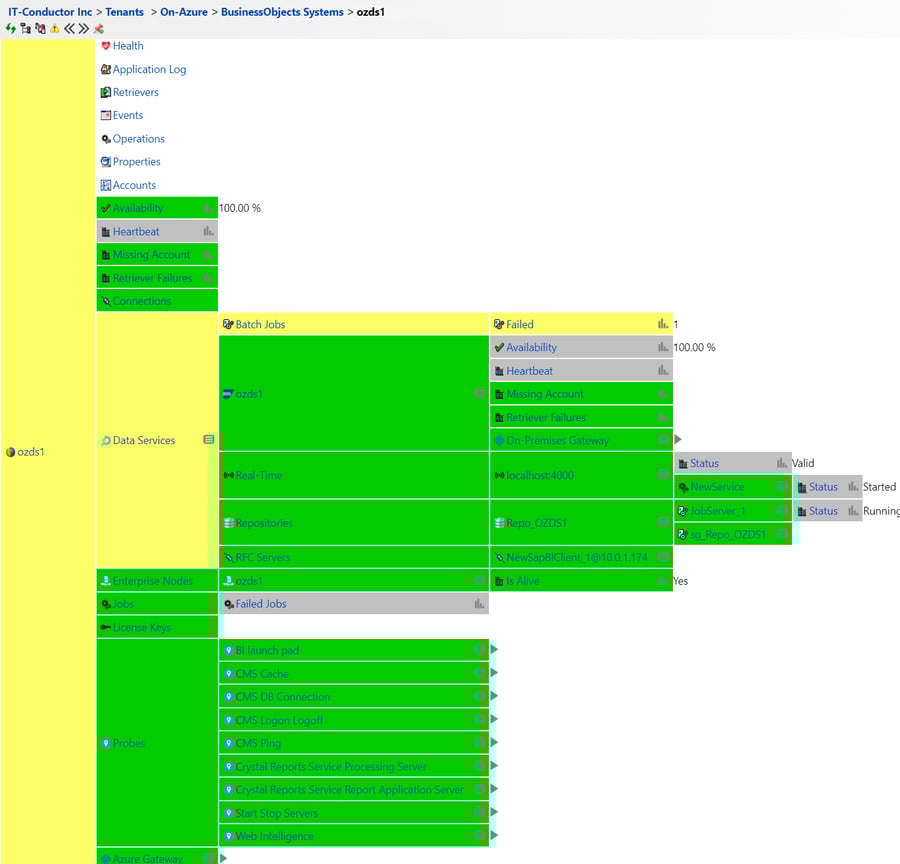
Task: Click the green refresh arrows toolbar icon
Action: click(10, 28)
